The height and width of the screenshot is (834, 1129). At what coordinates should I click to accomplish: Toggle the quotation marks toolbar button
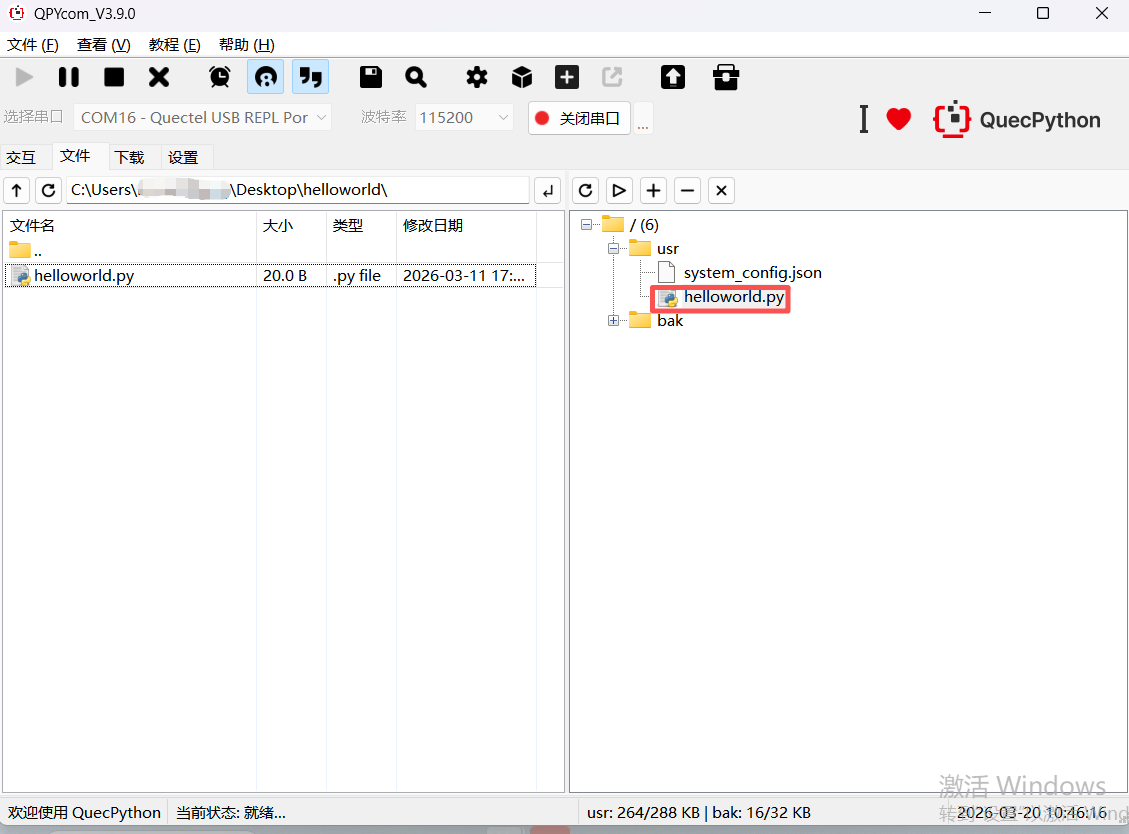(x=311, y=77)
